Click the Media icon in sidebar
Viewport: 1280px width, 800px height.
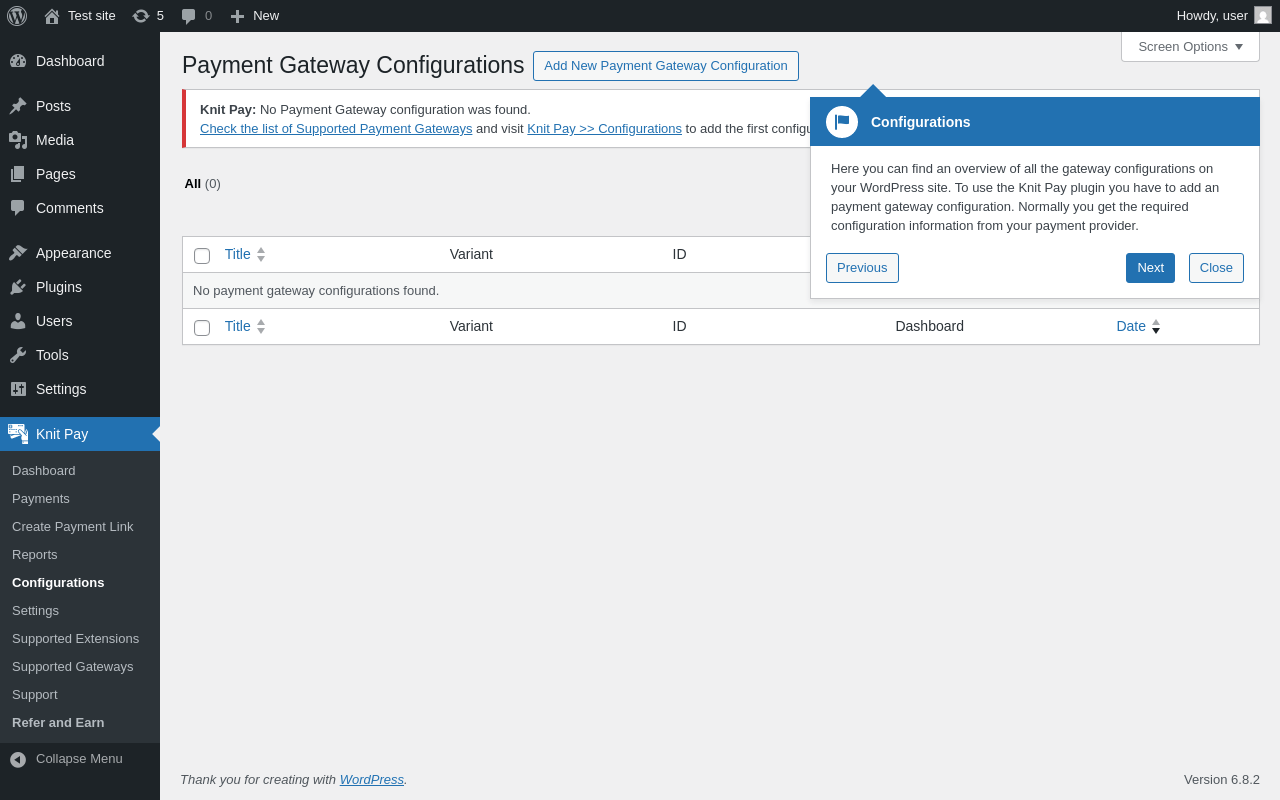18,140
